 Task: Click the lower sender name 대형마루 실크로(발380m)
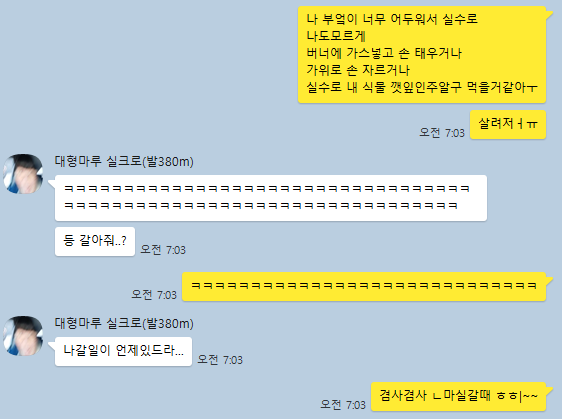coord(124,323)
